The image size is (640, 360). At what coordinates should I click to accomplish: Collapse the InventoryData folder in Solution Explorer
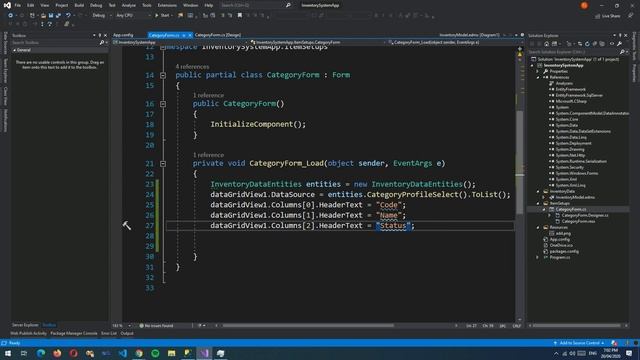pyautogui.click(x=538, y=191)
